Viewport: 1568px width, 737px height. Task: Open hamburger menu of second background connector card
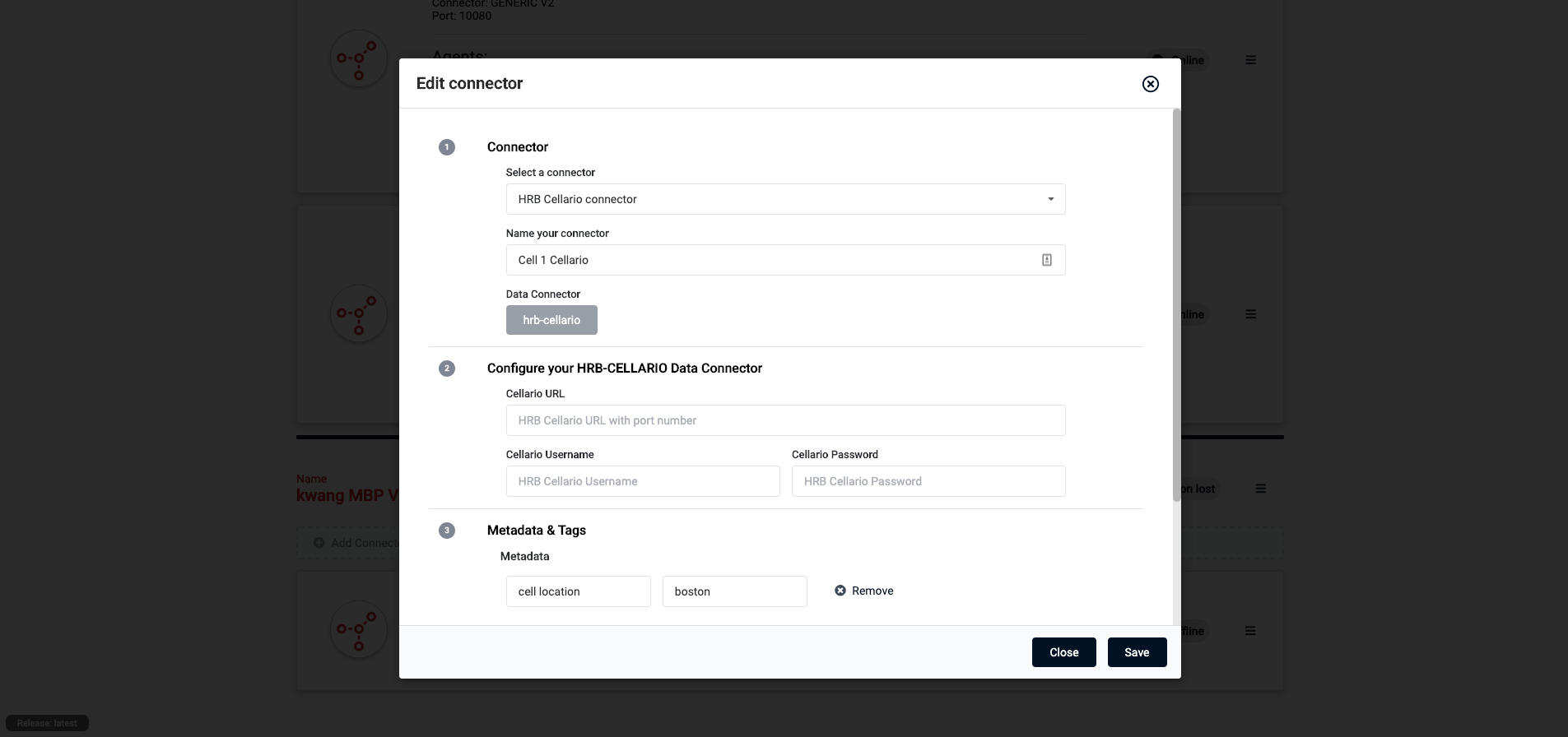(x=1250, y=314)
